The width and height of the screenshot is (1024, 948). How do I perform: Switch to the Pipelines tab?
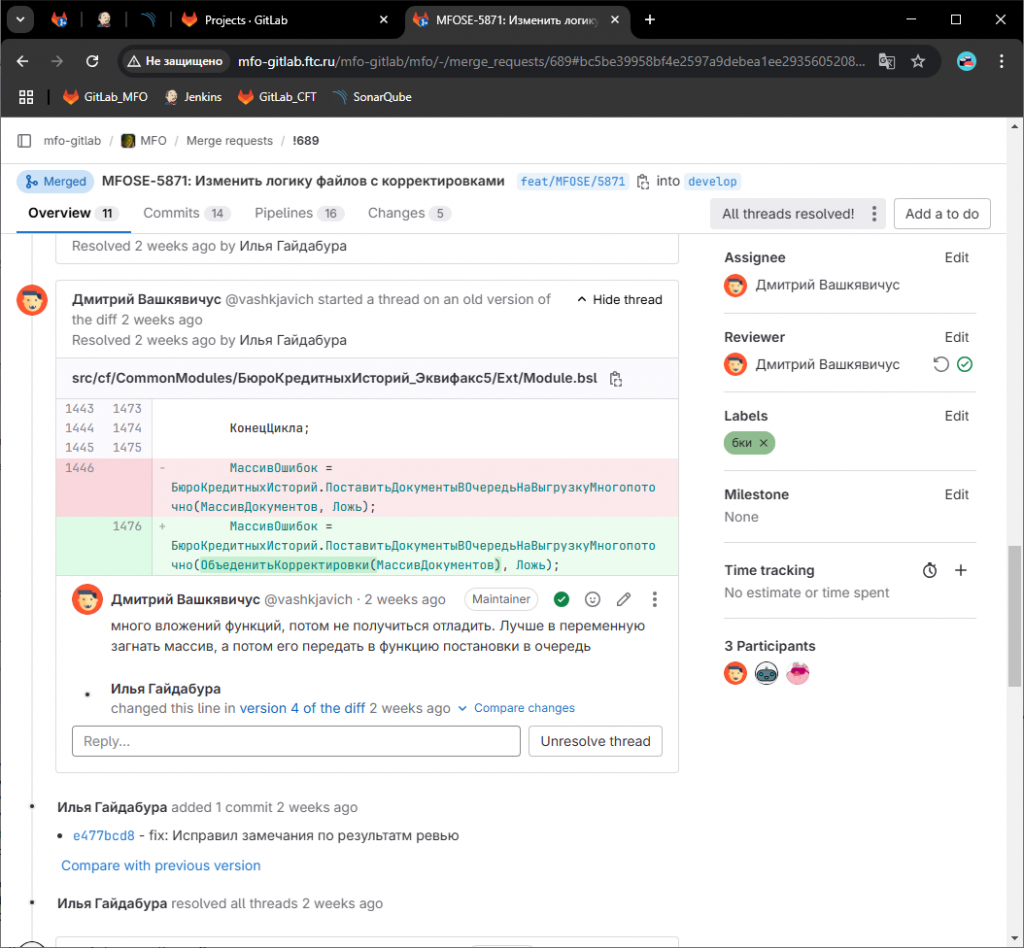click(x=299, y=213)
